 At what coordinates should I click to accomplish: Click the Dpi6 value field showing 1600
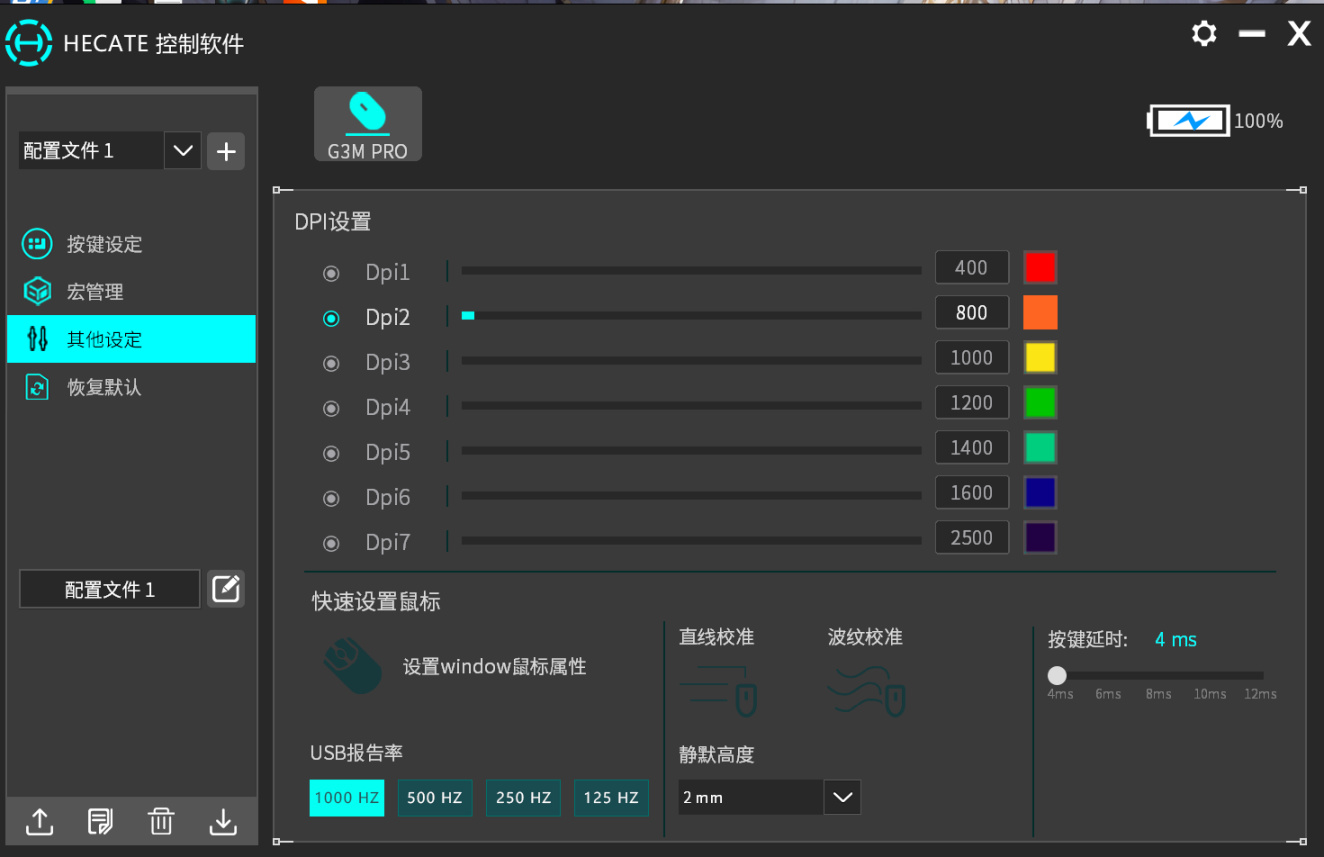click(971, 493)
